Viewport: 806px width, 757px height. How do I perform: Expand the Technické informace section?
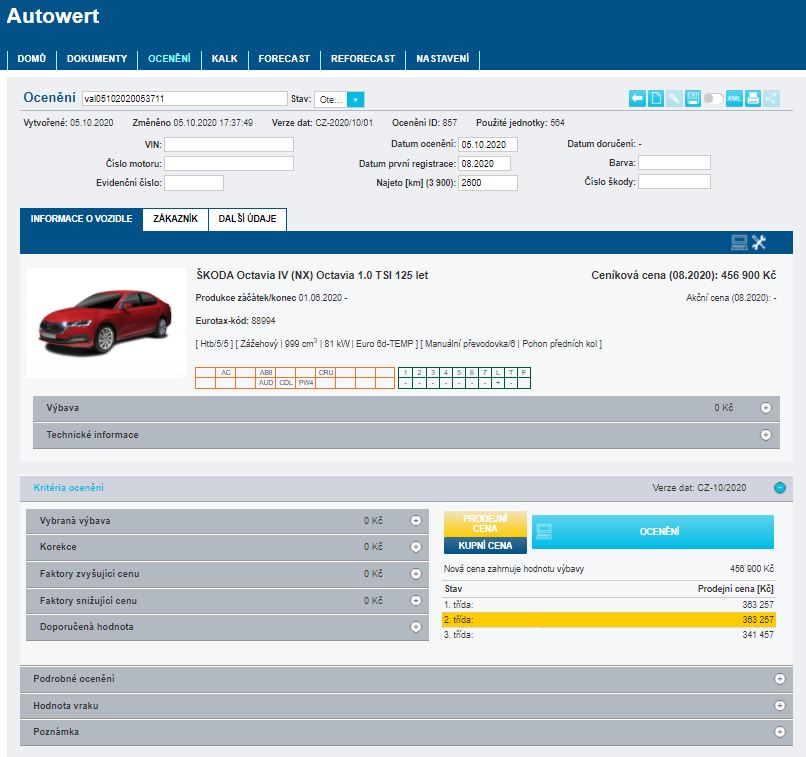tap(766, 435)
